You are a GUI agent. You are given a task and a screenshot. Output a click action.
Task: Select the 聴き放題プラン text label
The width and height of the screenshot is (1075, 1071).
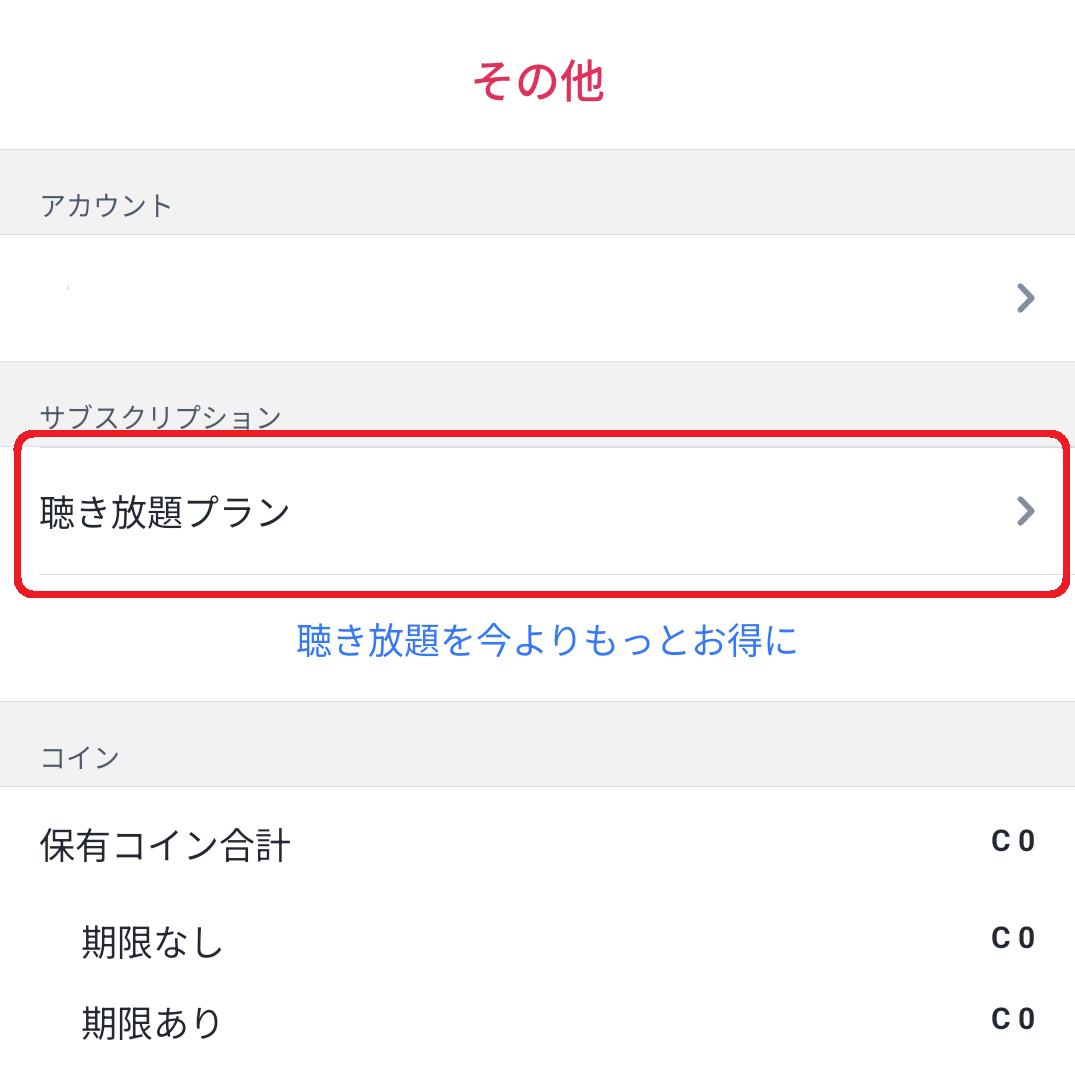point(165,510)
